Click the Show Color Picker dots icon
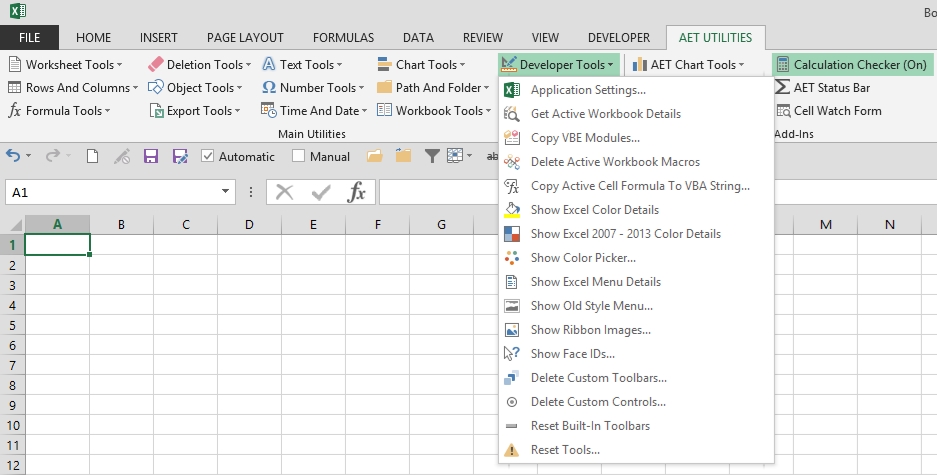Screen dimensions: 937x475 pyautogui.click(x=512, y=258)
